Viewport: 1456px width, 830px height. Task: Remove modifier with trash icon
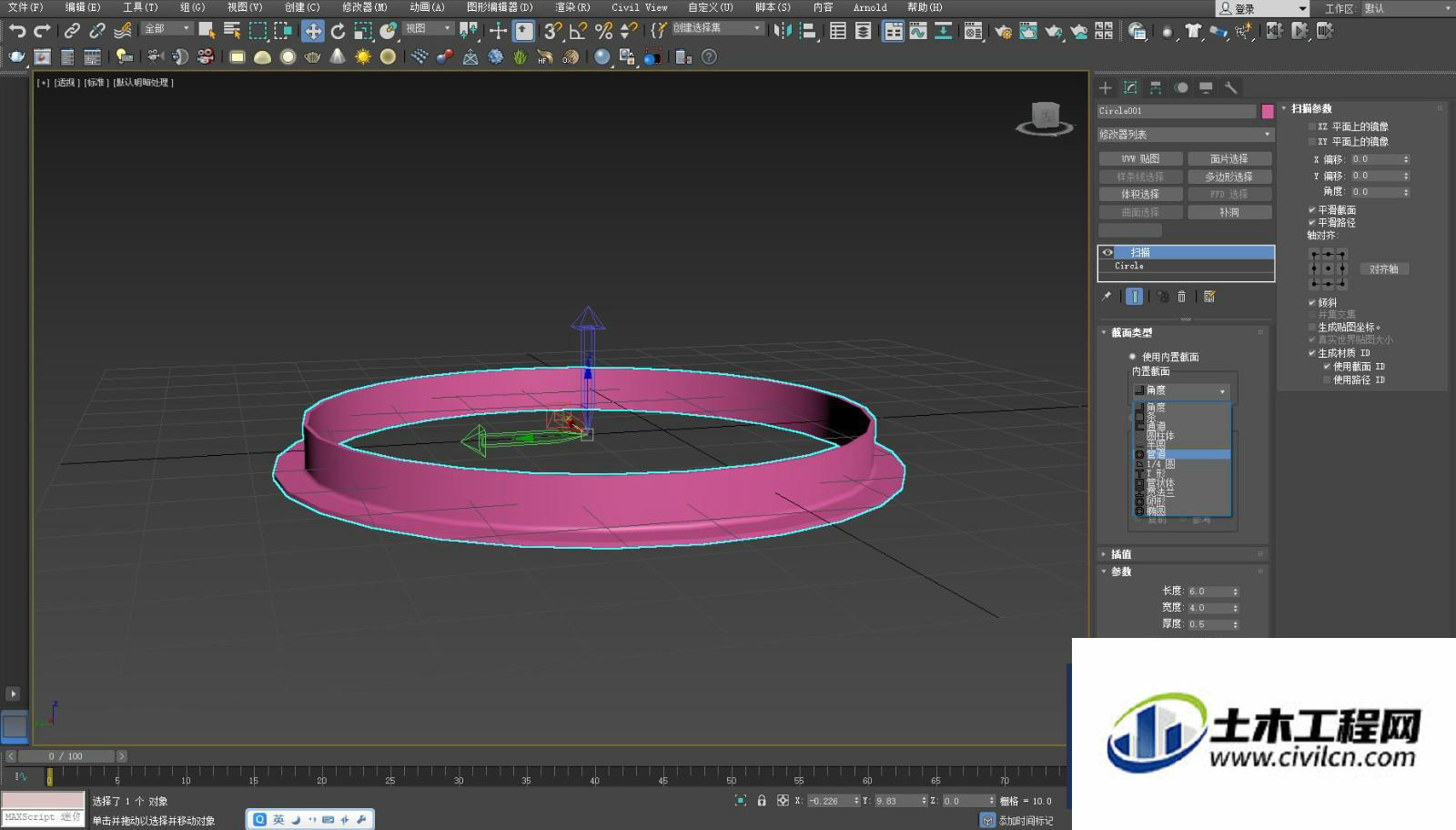[1181, 296]
